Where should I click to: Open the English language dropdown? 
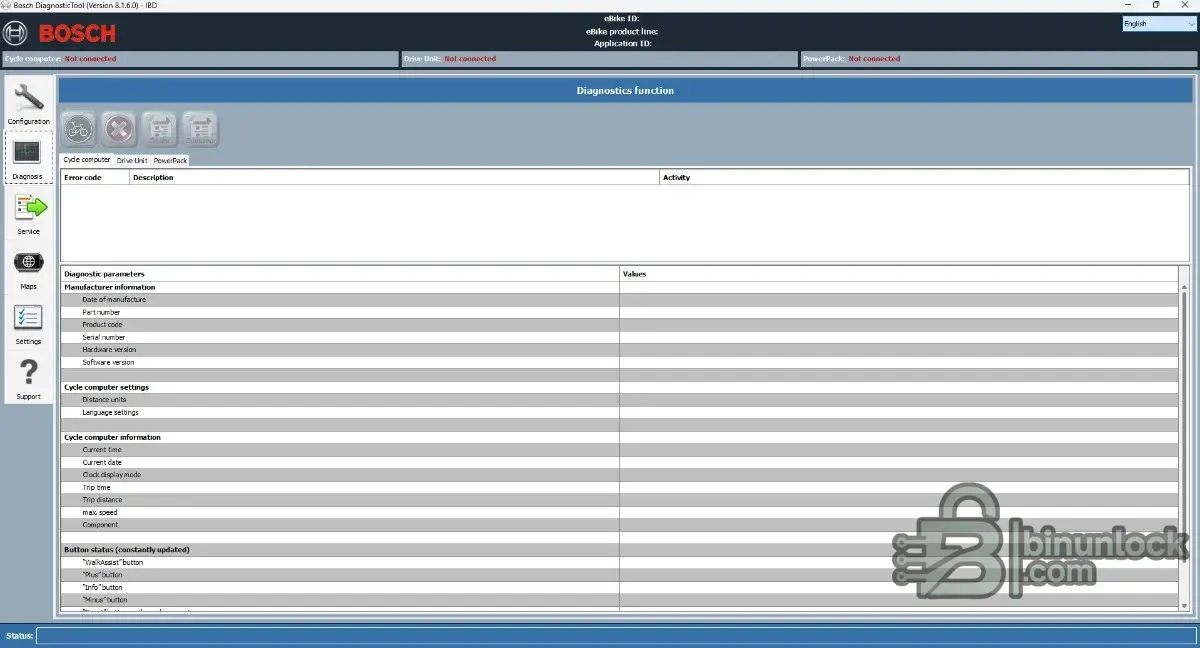tap(1158, 23)
